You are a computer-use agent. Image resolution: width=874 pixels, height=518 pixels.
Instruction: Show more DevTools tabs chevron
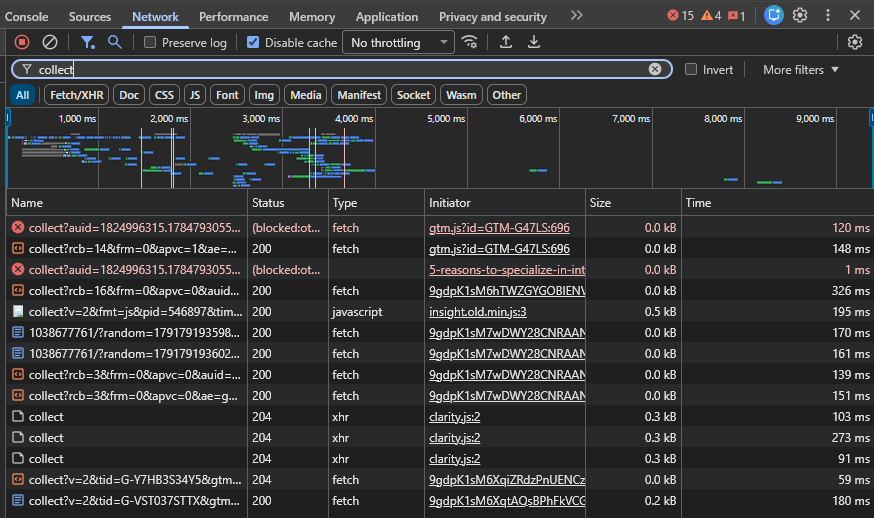point(576,16)
